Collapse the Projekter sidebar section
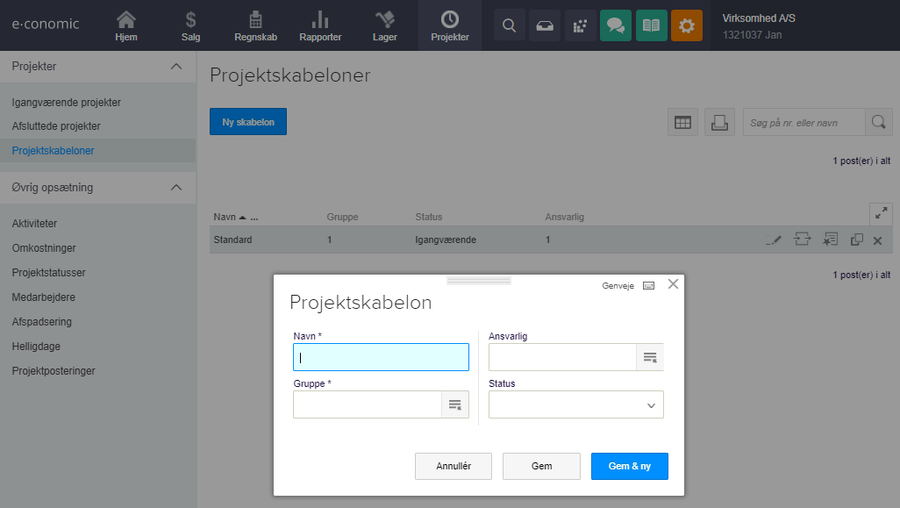This screenshot has height=508, width=900. tap(176, 66)
